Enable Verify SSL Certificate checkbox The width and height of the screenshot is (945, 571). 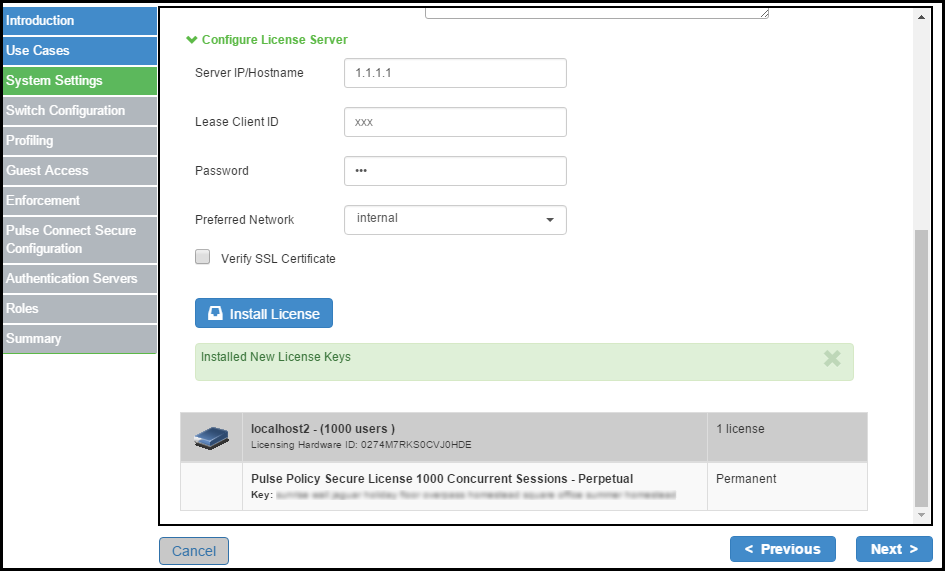[202, 257]
